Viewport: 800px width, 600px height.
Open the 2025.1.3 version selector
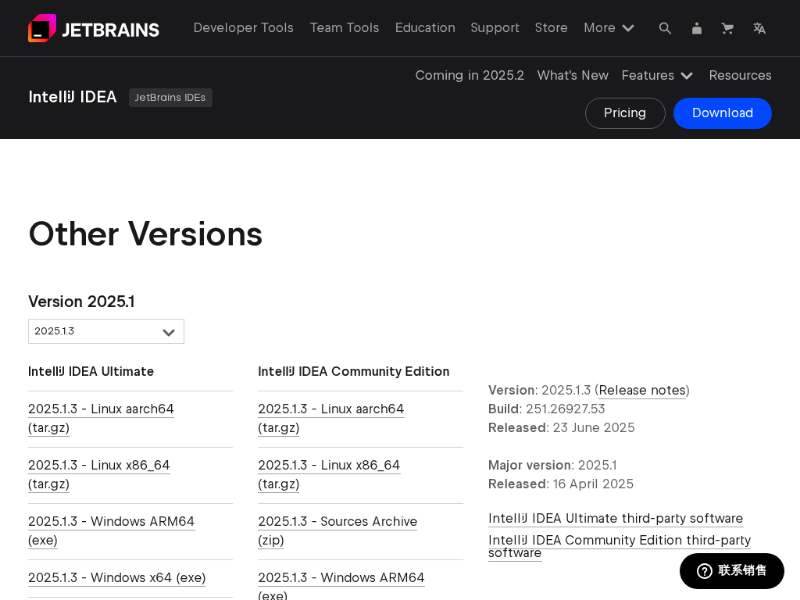[x=106, y=331]
